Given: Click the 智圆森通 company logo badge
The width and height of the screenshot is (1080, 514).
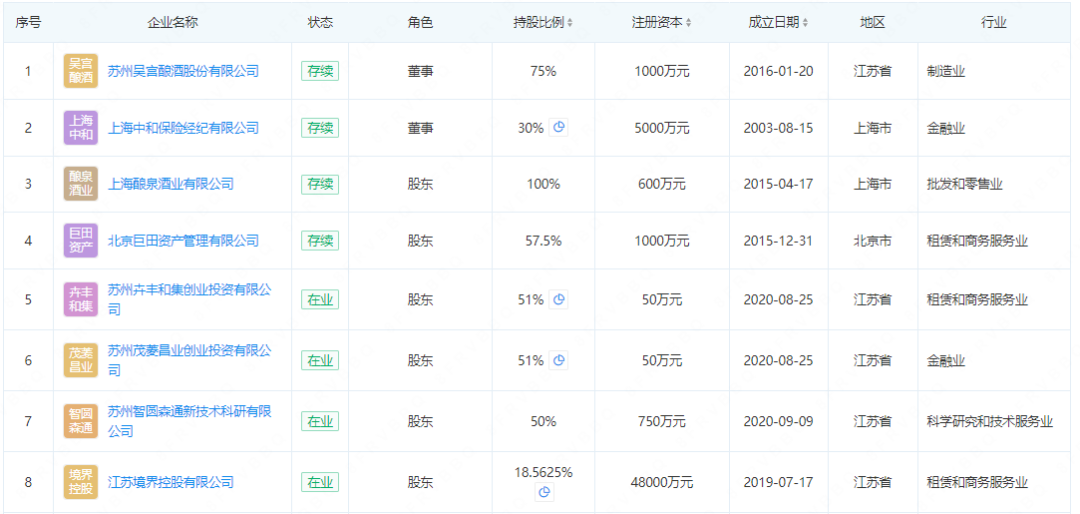Looking at the screenshot, I should click(81, 421).
